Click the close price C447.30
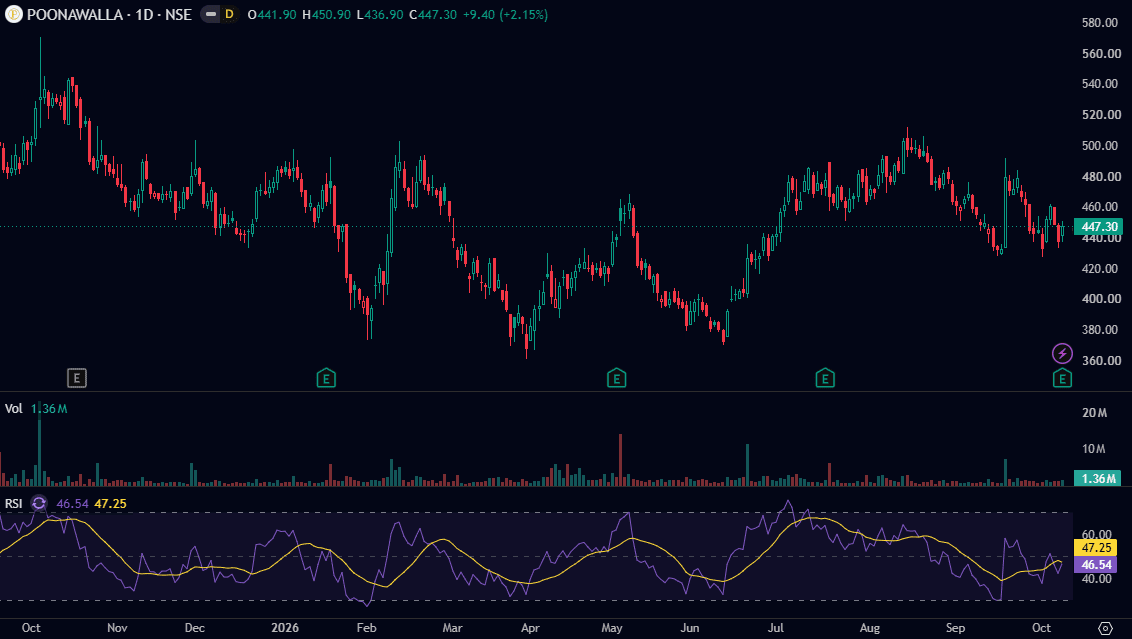1132x639 pixels. (433, 14)
